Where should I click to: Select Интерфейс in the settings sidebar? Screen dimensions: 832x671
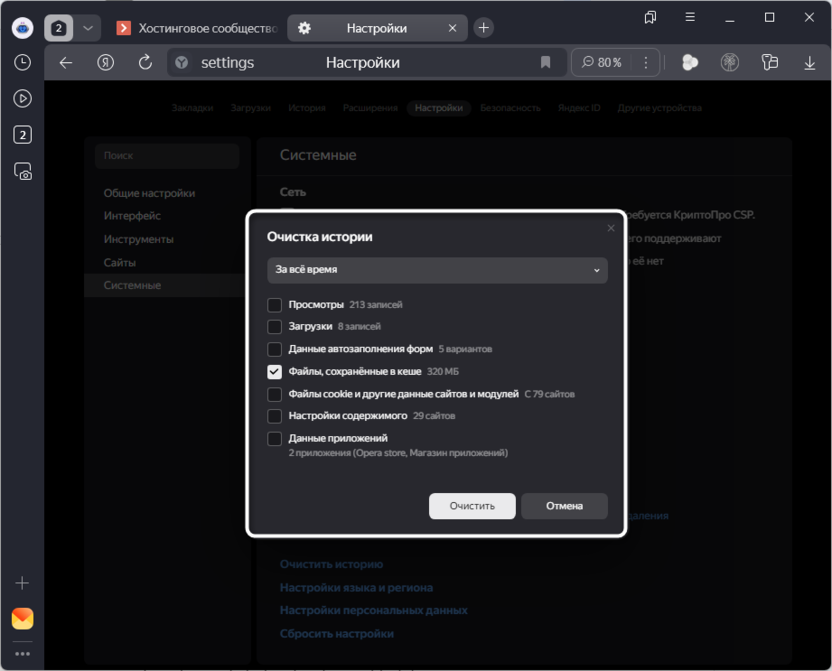point(132,216)
